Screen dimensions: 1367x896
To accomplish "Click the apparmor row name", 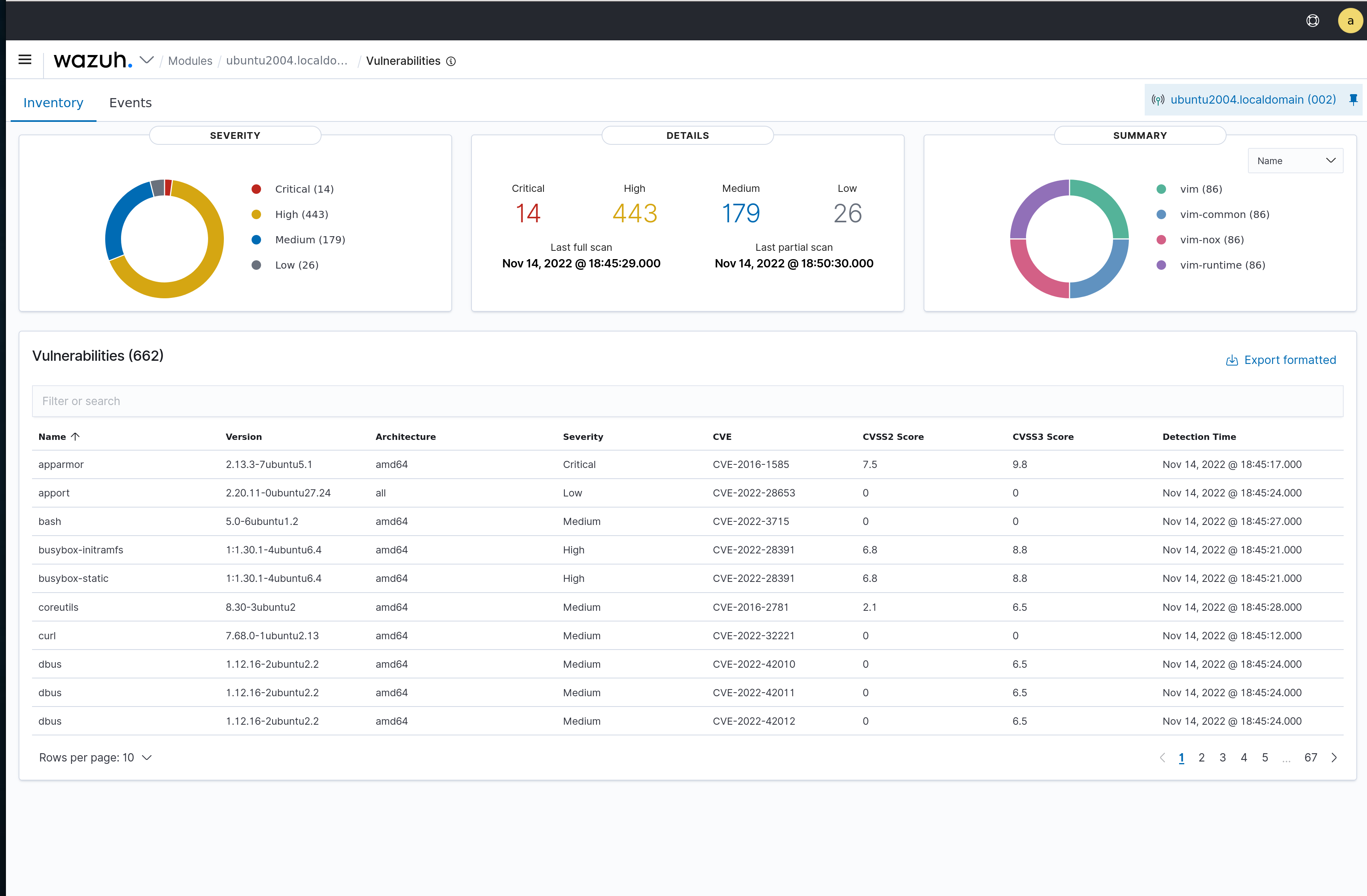I will click(x=61, y=465).
